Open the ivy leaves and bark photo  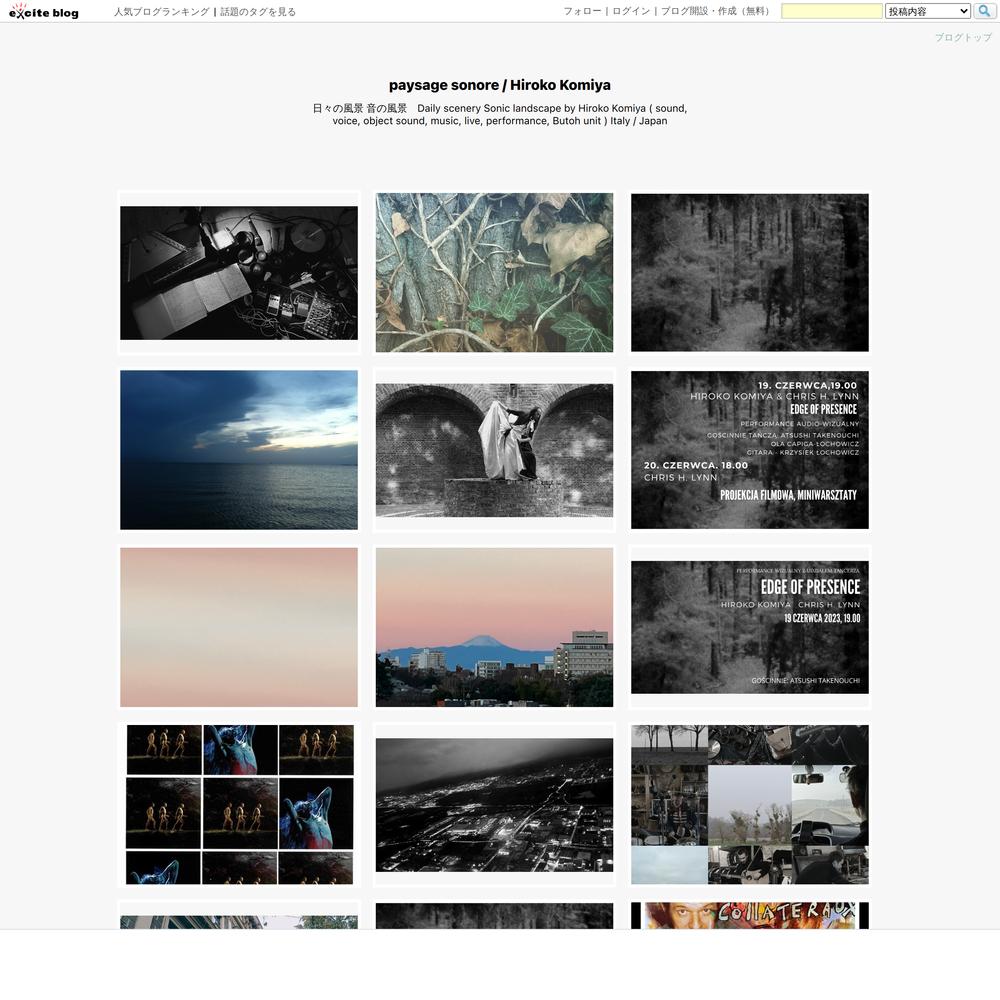pyautogui.click(x=494, y=273)
